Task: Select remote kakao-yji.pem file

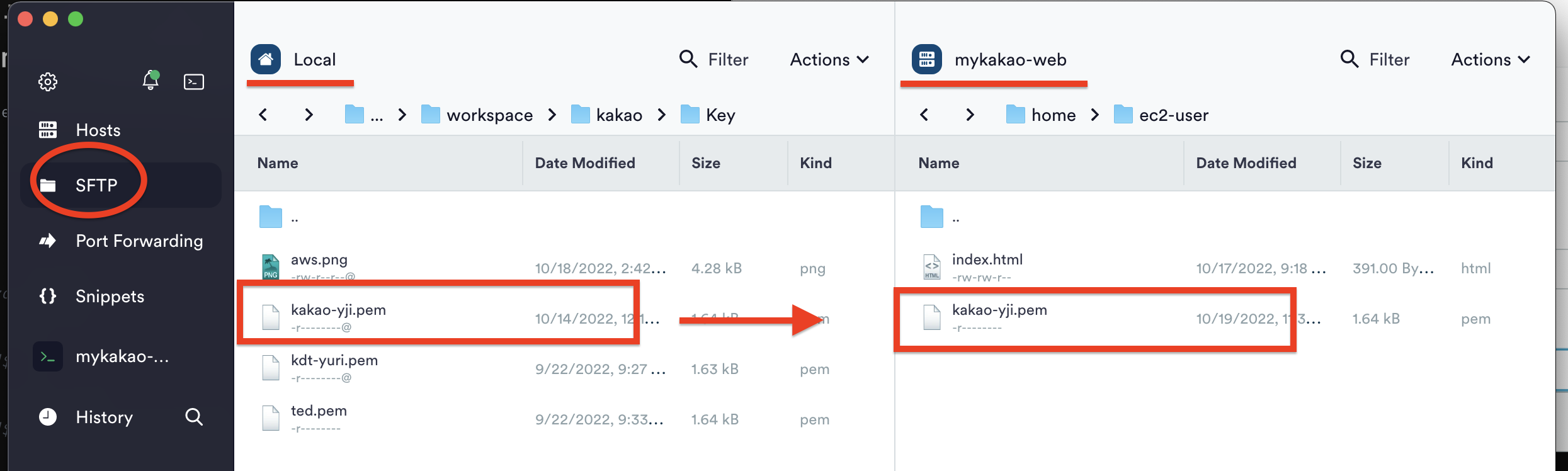Action: (x=1225, y=319)
